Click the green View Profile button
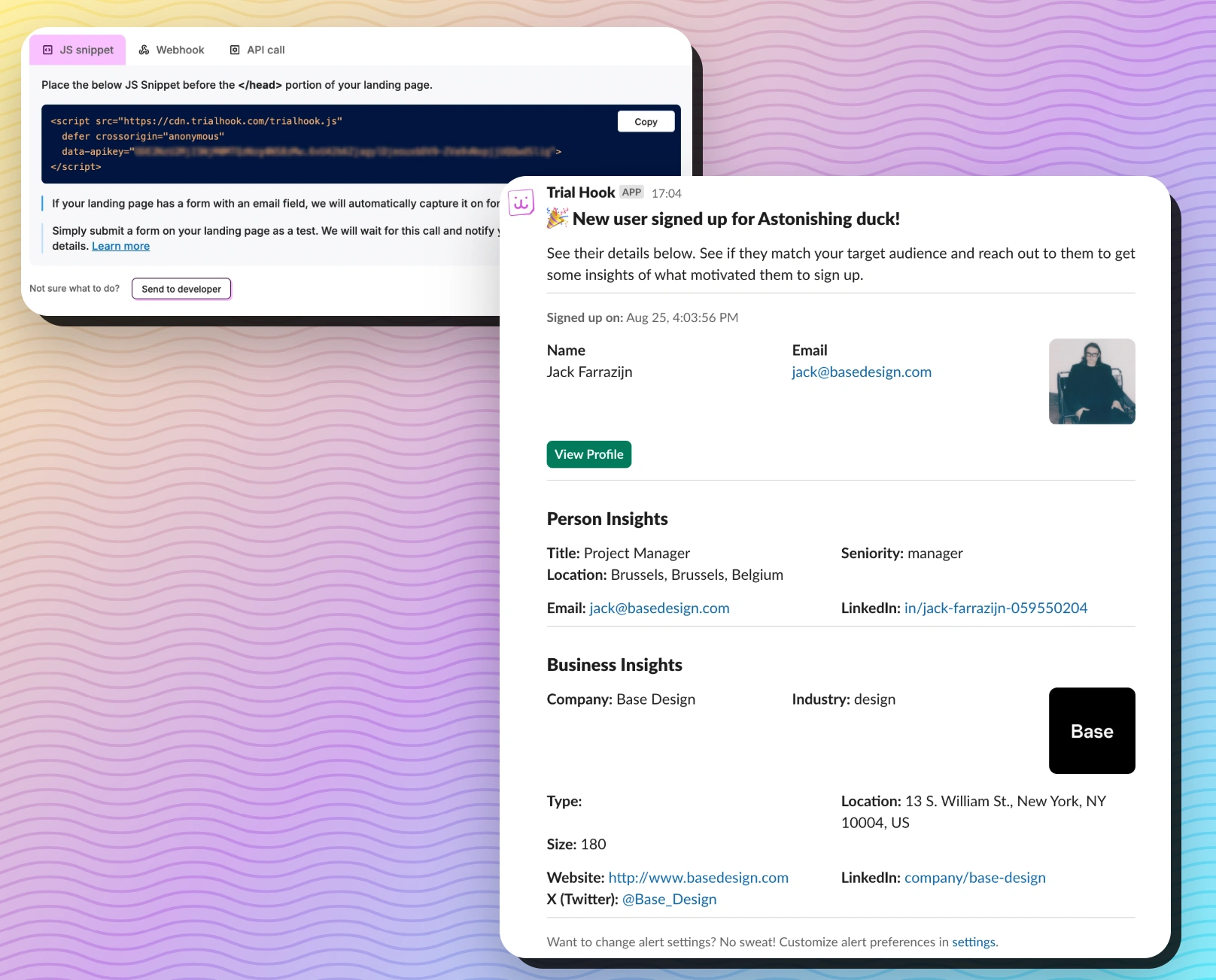This screenshot has width=1216, height=980. point(588,454)
